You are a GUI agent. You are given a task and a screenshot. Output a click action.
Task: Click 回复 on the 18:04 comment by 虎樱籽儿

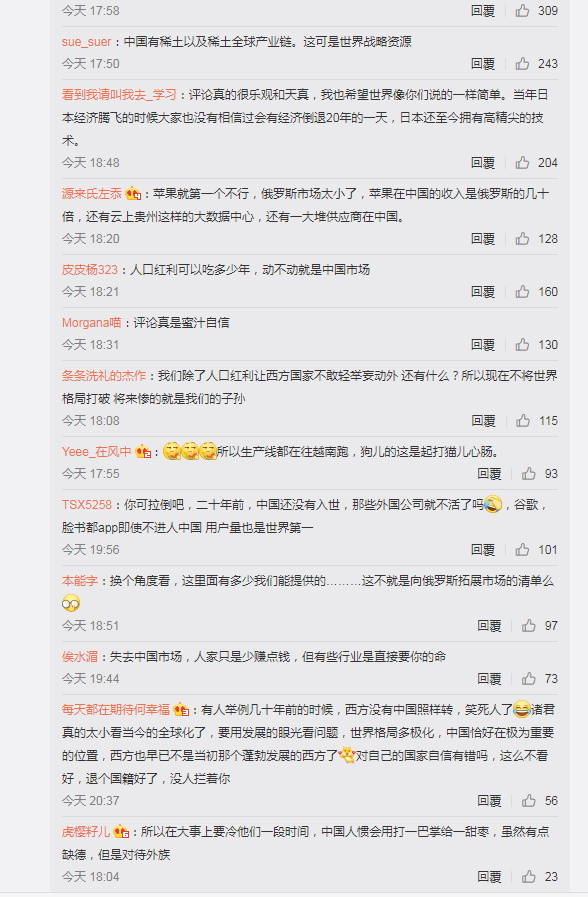489,876
